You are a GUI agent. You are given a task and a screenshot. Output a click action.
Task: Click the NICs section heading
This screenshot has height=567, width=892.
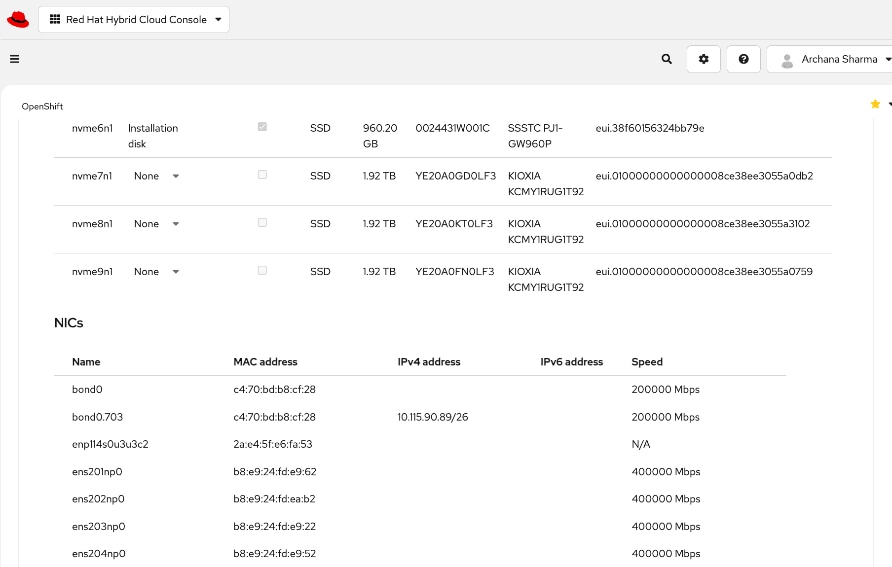click(x=69, y=323)
